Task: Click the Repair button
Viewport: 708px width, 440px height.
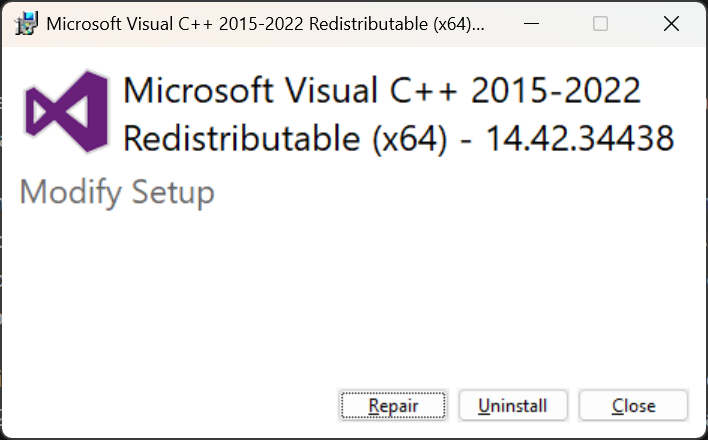Action: click(x=393, y=405)
